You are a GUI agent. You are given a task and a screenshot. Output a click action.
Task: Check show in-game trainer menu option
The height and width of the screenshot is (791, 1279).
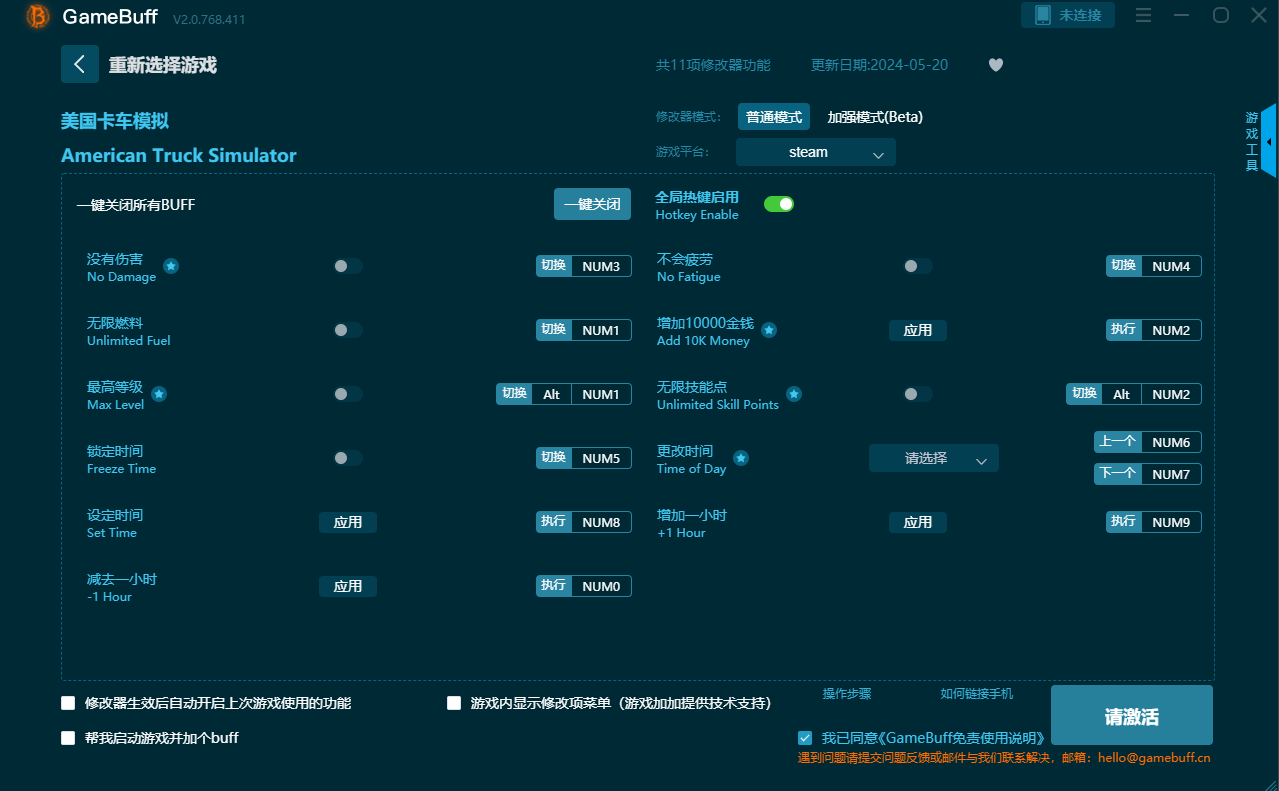tap(454, 703)
